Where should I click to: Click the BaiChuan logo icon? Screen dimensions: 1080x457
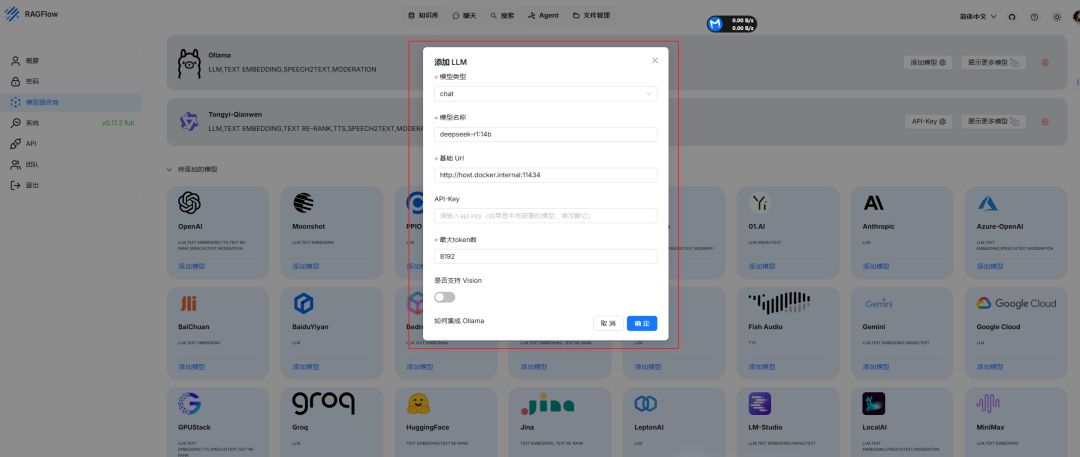pos(188,303)
